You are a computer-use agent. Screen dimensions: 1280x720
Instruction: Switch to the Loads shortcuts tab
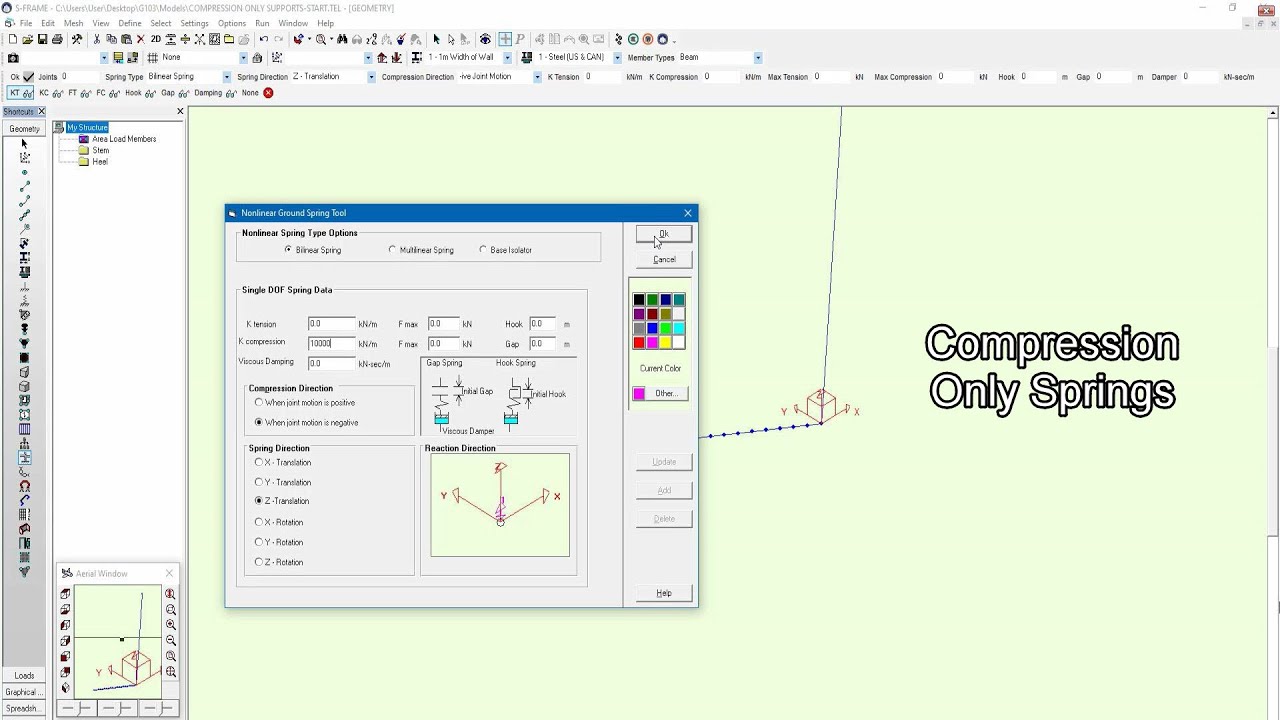tap(24, 675)
